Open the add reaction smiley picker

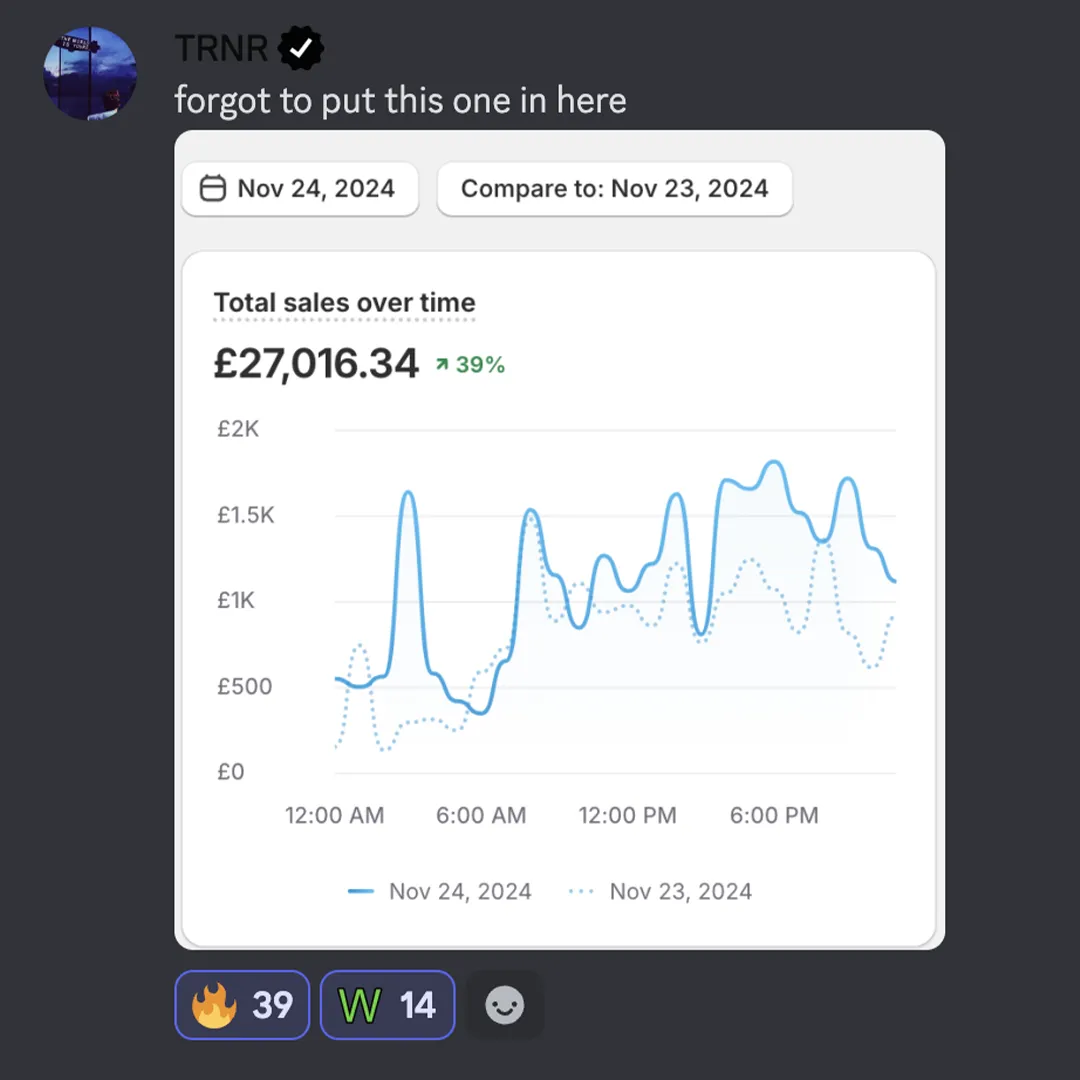click(505, 1004)
